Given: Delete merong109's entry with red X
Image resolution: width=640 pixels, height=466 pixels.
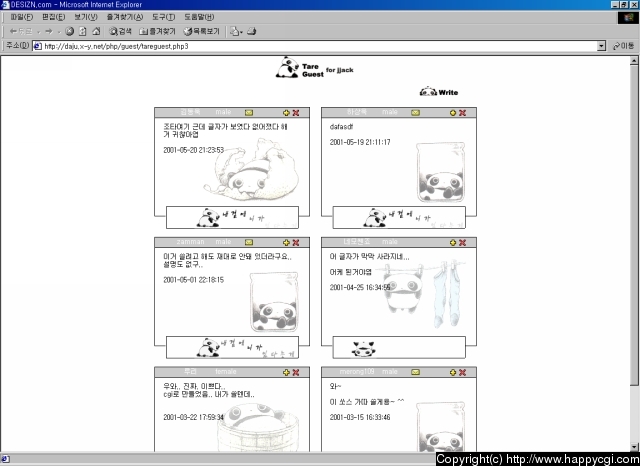Looking at the screenshot, I should (x=462, y=372).
